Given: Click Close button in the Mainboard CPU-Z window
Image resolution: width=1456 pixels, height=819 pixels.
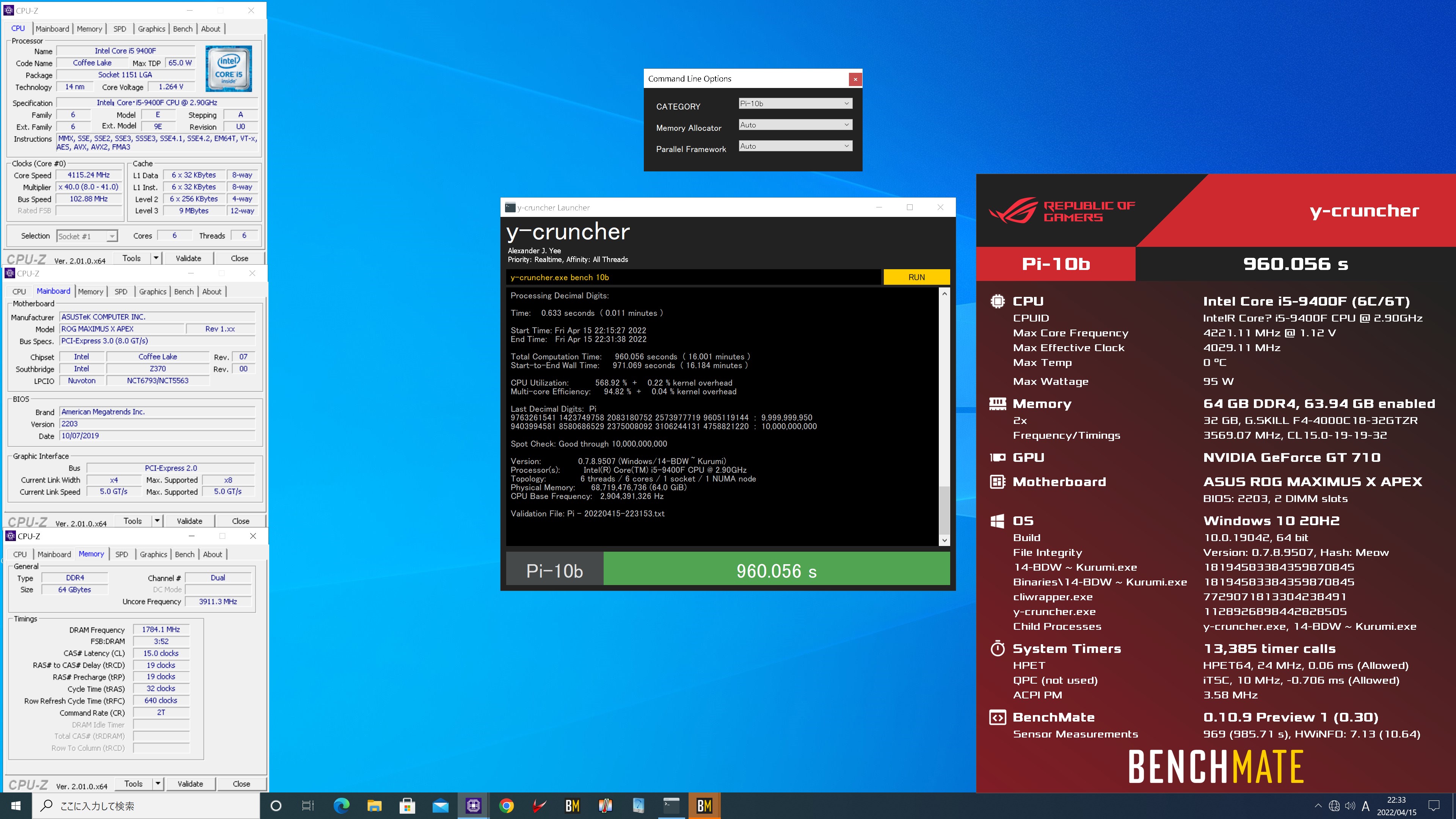Looking at the screenshot, I should coord(240,521).
